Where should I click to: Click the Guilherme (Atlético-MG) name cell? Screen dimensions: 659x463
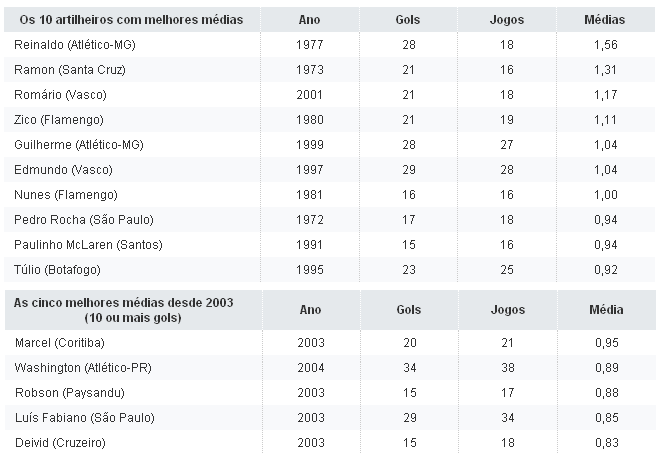(80, 145)
